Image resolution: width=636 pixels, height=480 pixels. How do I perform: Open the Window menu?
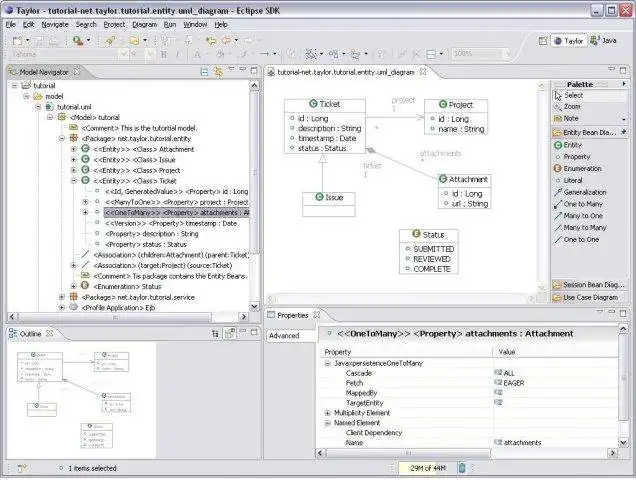pos(195,25)
